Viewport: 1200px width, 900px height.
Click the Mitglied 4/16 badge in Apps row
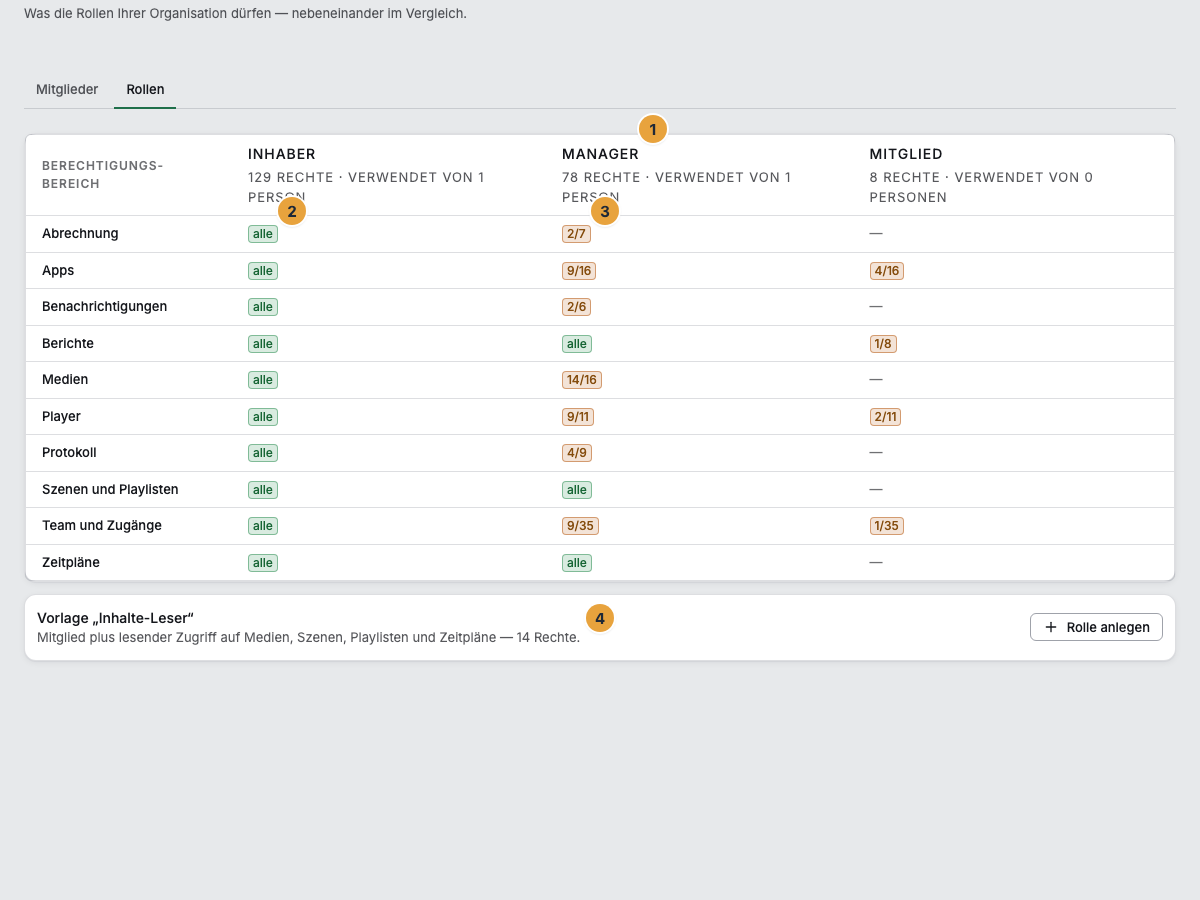(x=887, y=271)
